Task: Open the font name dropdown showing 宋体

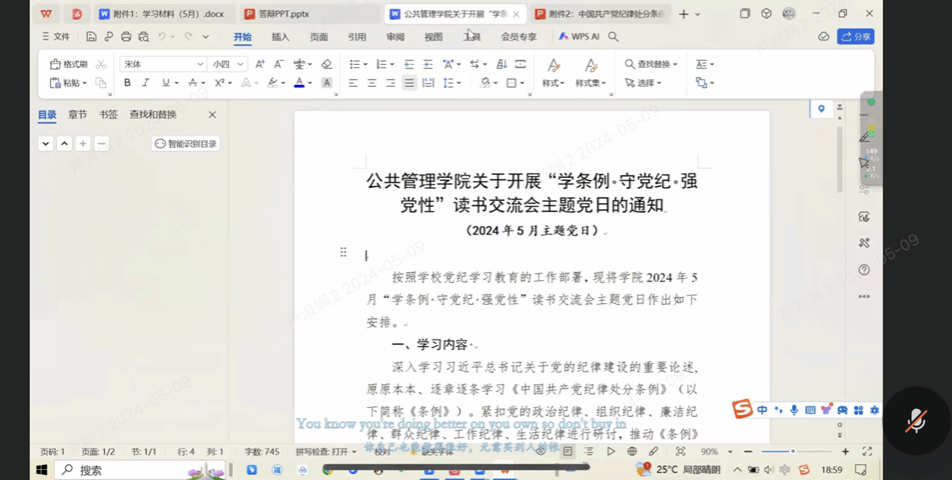Action: [162, 64]
